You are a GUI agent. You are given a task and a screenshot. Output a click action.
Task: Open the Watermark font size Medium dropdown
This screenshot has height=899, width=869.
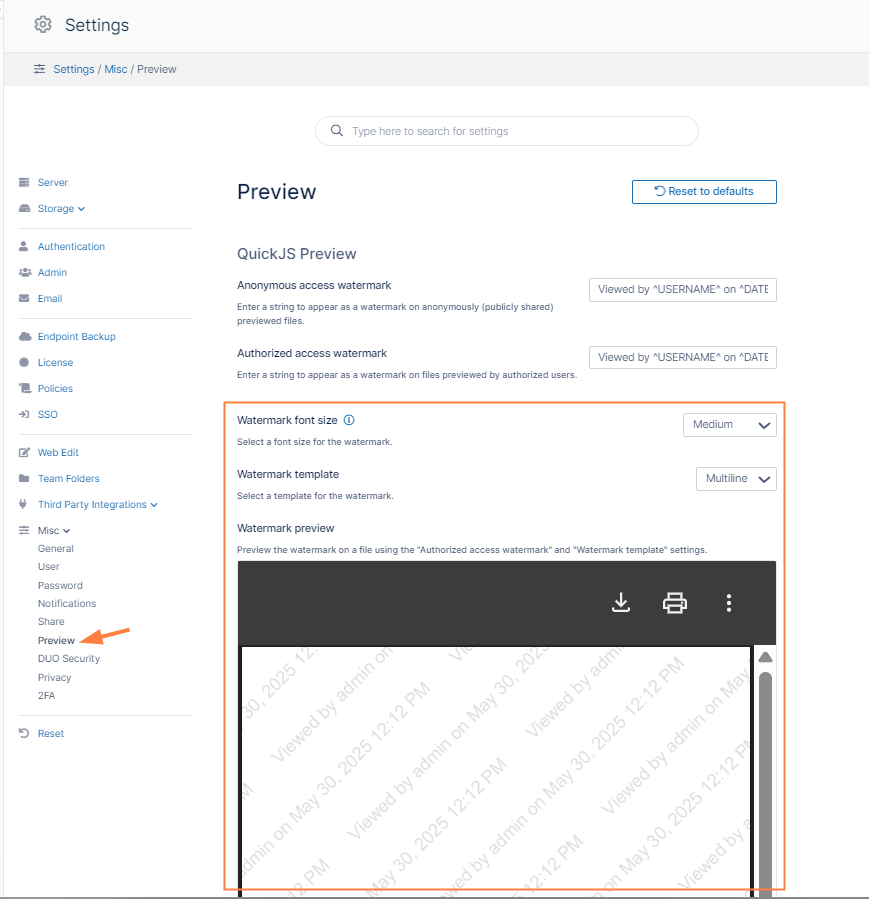[730, 425]
